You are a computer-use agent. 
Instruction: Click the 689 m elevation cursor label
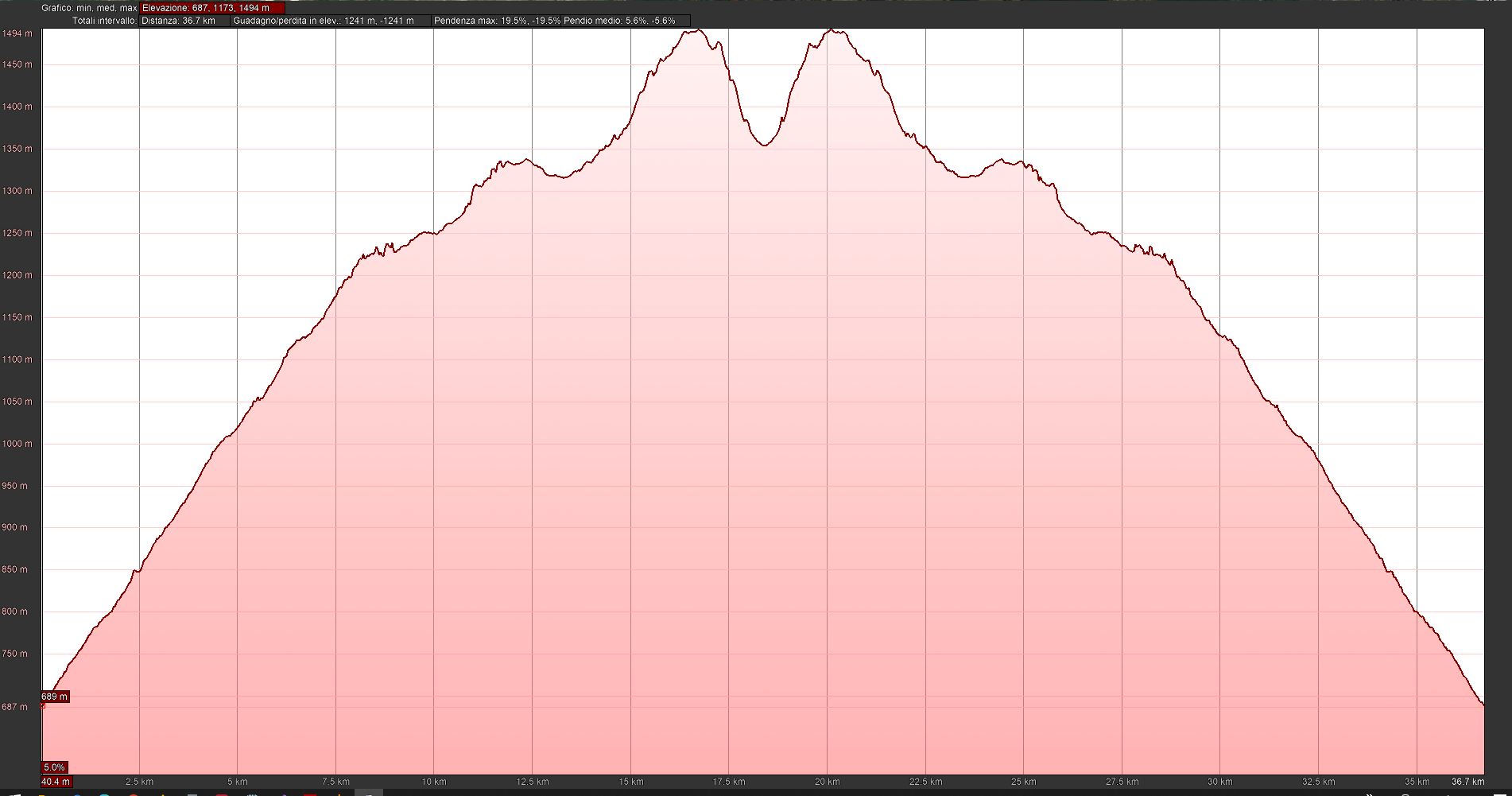pos(55,697)
